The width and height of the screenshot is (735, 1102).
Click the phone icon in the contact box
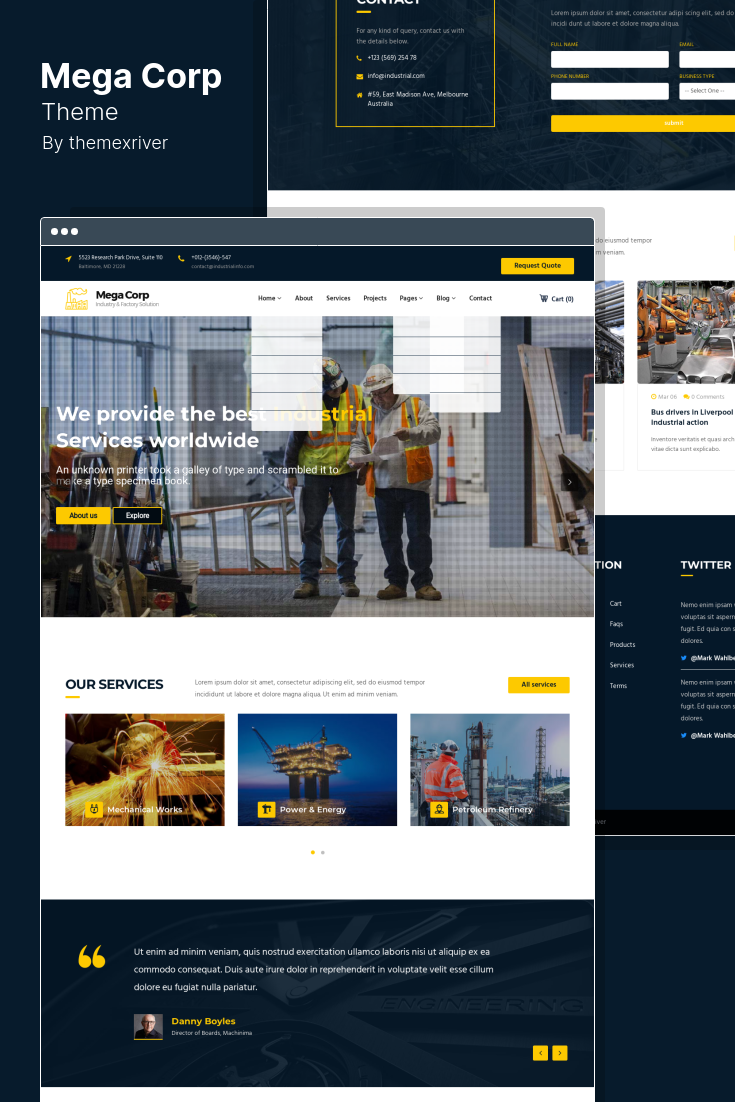coord(359,58)
